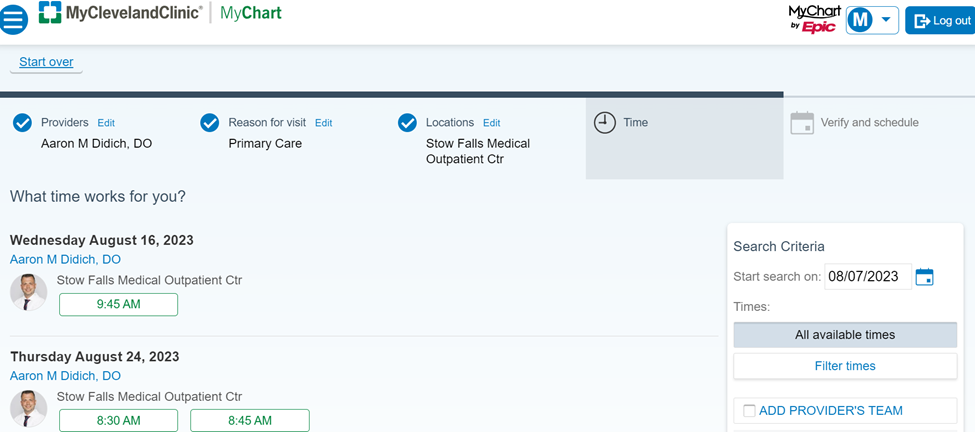Click the Reason for visit checkmark icon

(x=210, y=123)
